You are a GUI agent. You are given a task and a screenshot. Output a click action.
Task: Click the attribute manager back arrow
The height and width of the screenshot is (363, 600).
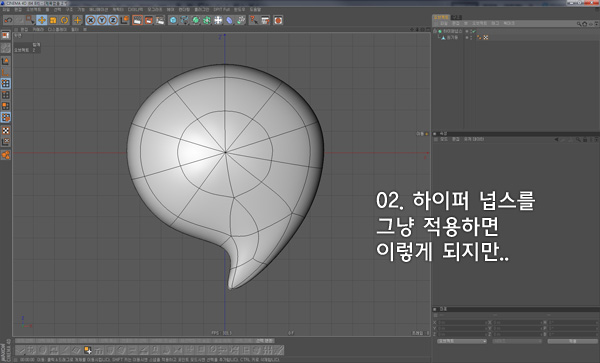(x=556, y=140)
